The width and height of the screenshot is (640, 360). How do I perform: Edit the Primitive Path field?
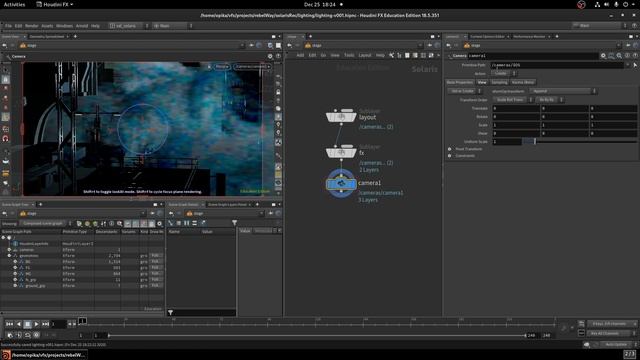tap(558, 65)
